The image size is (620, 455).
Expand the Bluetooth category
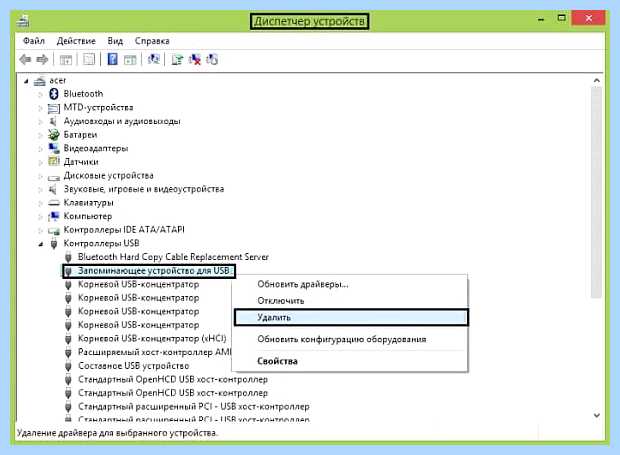[40, 94]
